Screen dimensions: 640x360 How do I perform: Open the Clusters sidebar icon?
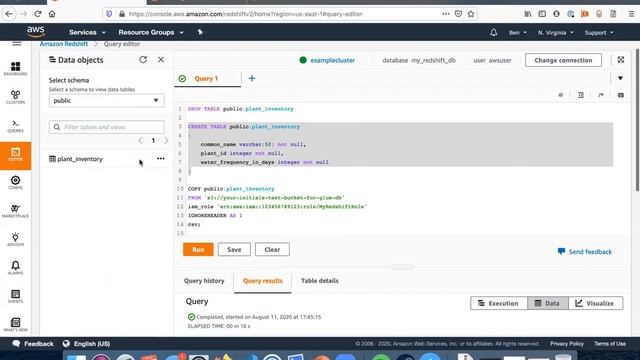[x=16, y=97]
